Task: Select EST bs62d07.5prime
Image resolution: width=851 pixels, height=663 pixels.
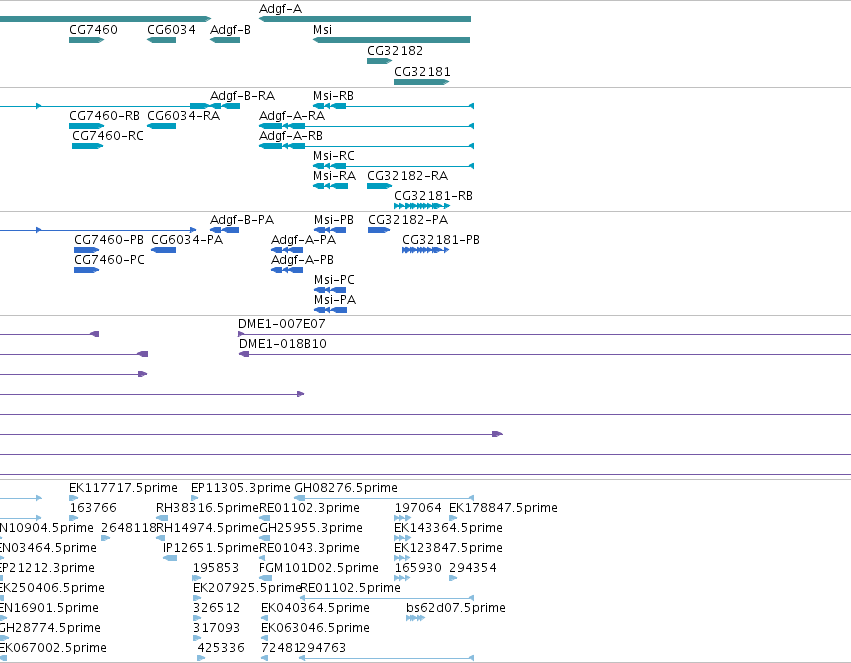Action: [x=415, y=619]
